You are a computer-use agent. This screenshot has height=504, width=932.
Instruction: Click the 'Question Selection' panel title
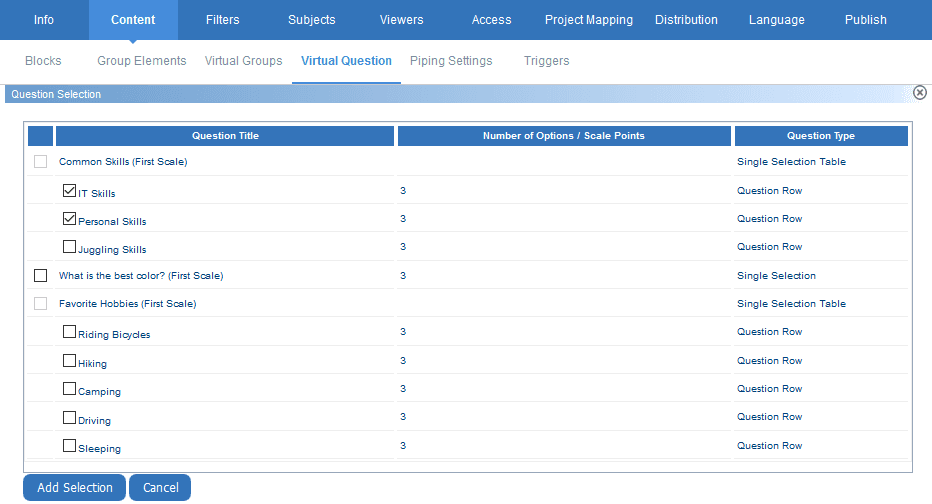56,94
